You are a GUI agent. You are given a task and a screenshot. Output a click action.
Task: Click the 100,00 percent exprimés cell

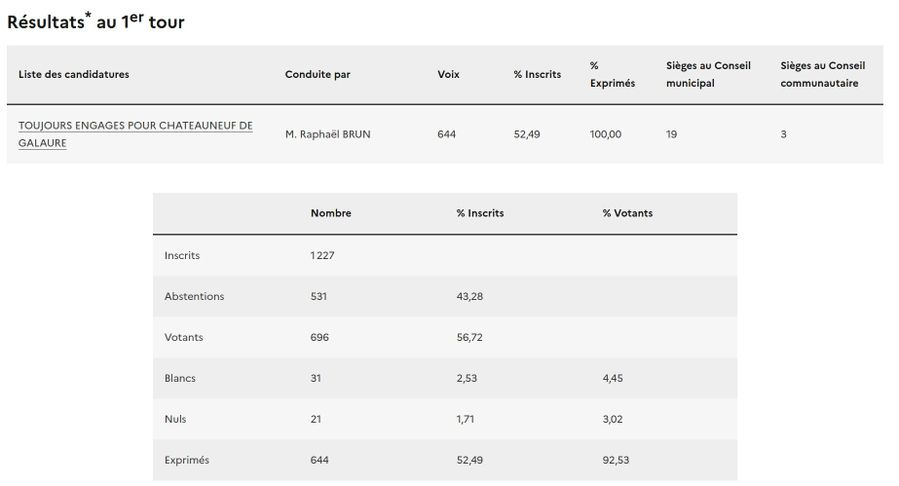(x=605, y=134)
